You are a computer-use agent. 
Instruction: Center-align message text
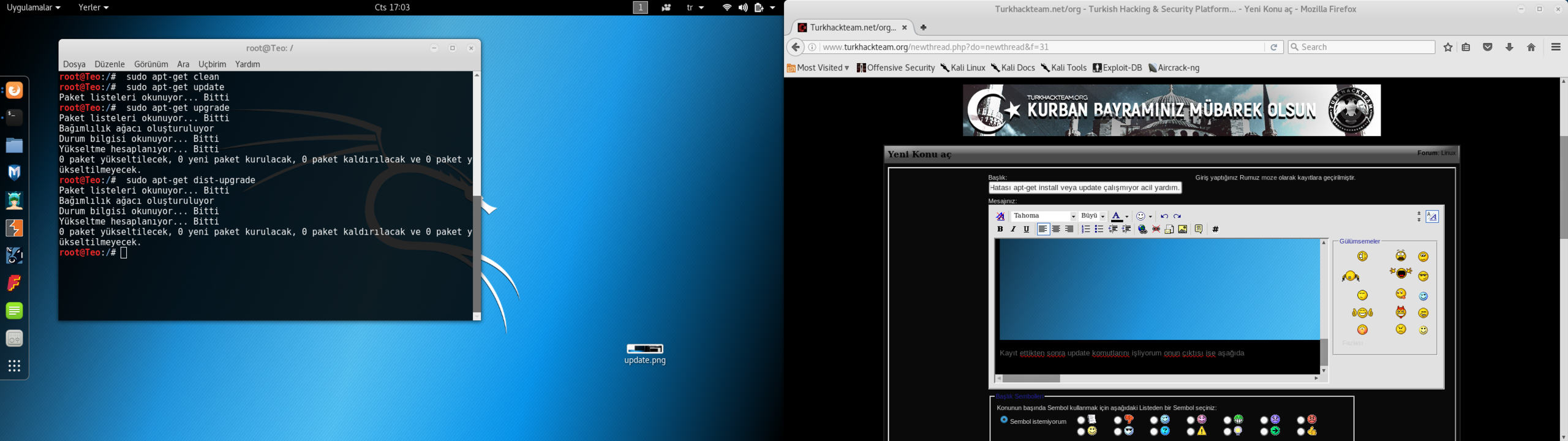pos(1056,229)
